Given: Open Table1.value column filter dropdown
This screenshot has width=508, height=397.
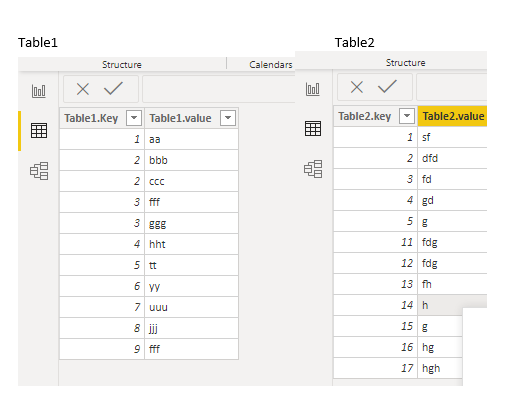Looking at the screenshot, I should coord(228,118).
